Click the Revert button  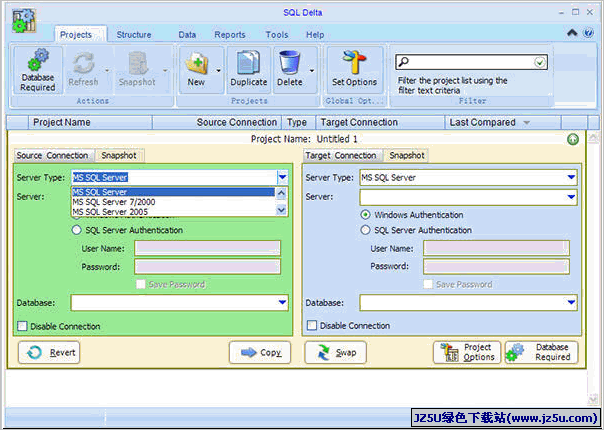click(49, 352)
